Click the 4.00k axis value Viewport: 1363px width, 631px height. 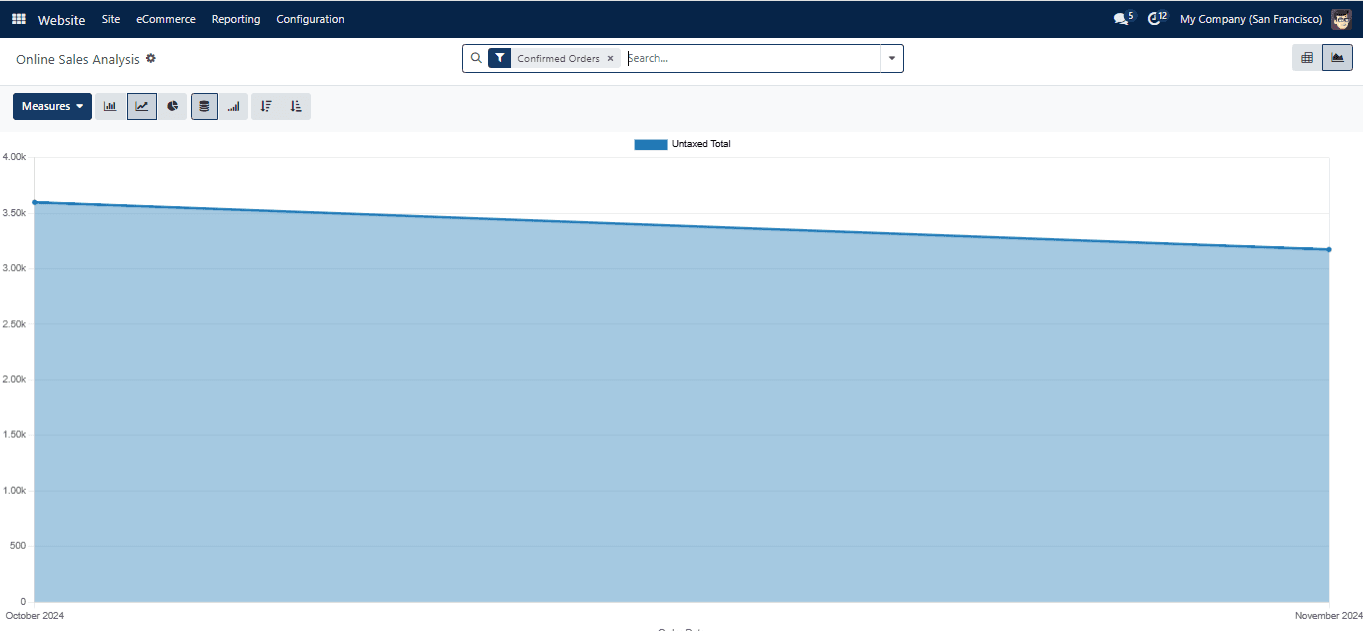pyautogui.click(x=14, y=157)
